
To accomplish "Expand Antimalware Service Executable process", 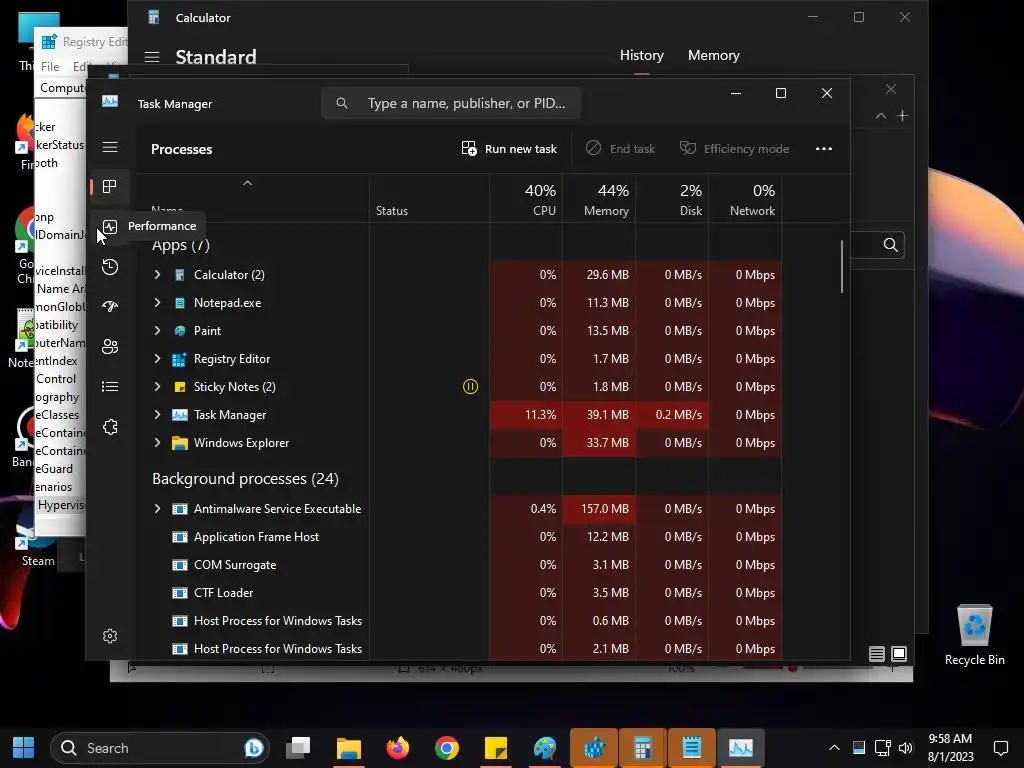I will pos(157,509).
